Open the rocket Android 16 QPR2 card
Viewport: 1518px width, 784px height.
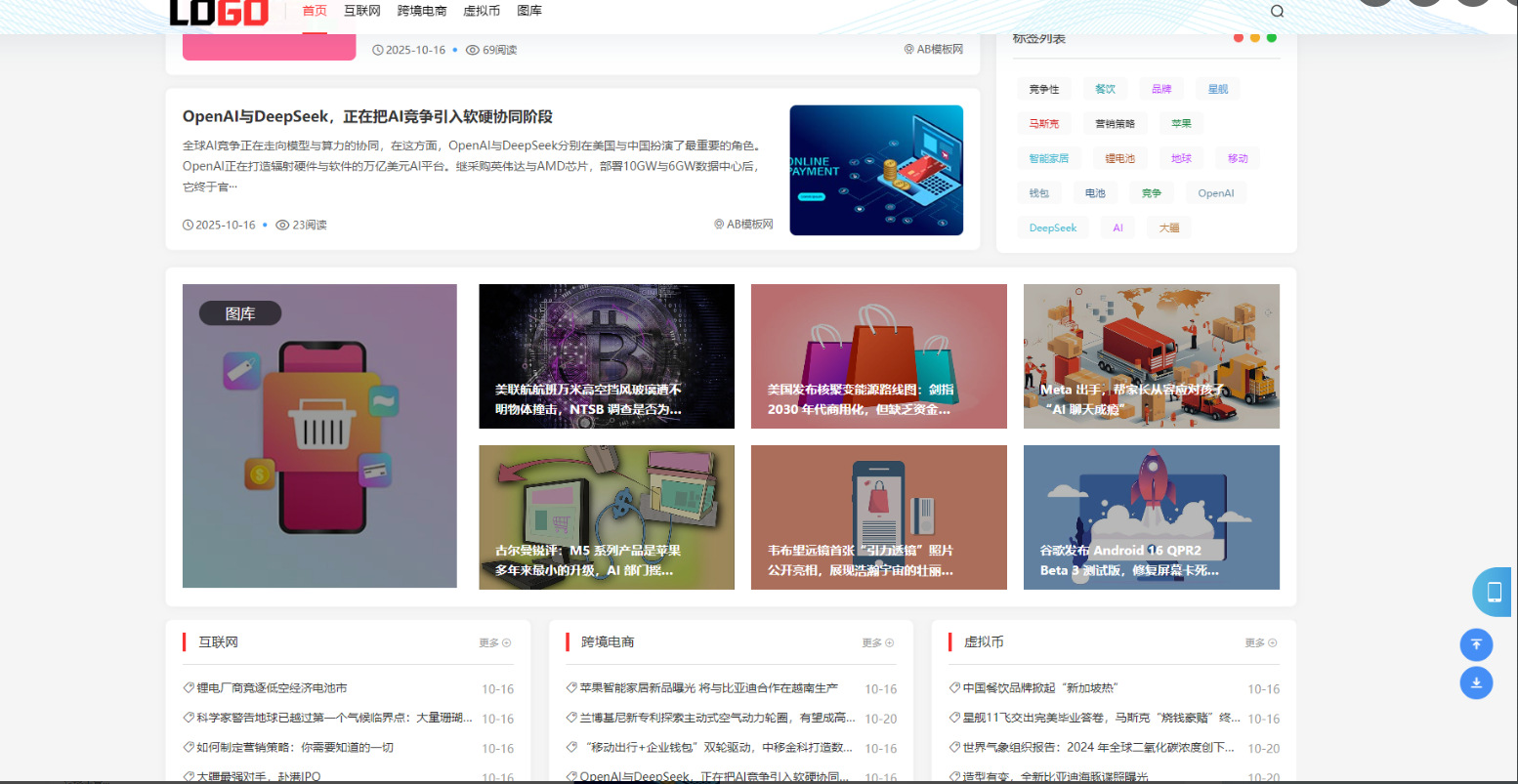click(1151, 517)
